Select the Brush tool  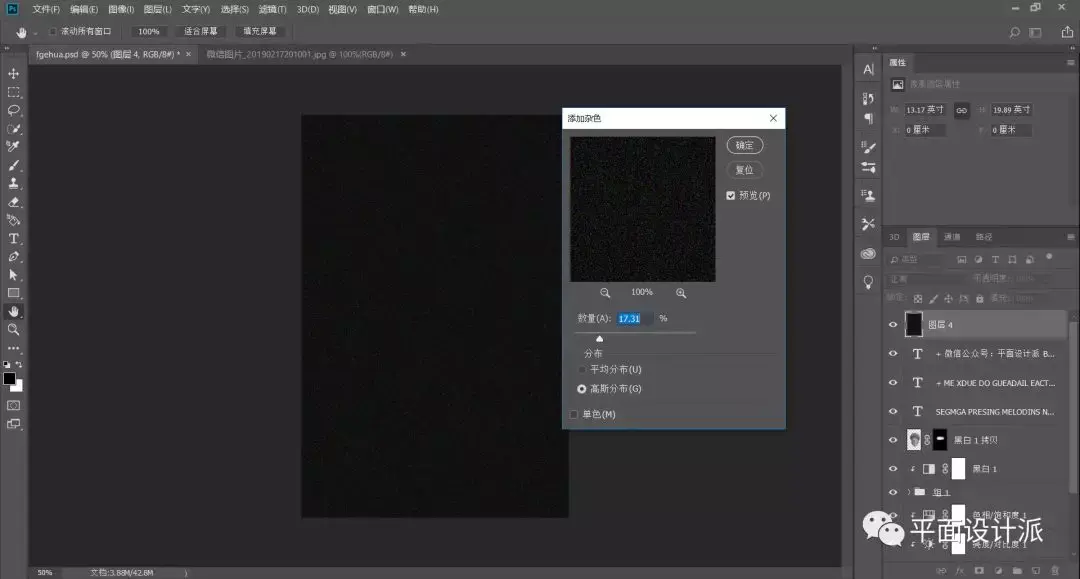13,165
